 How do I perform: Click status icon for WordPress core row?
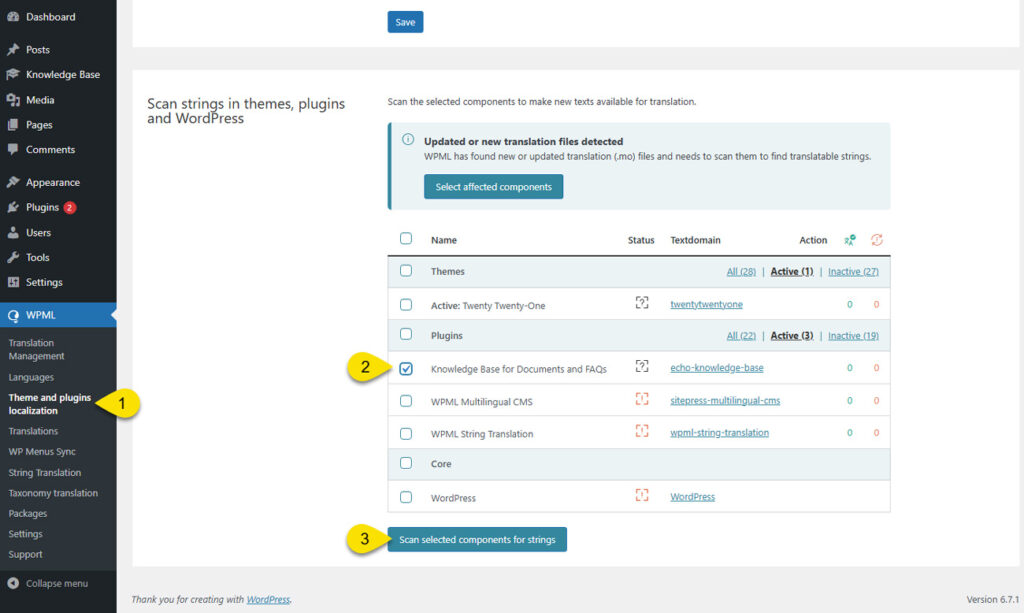[642, 495]
